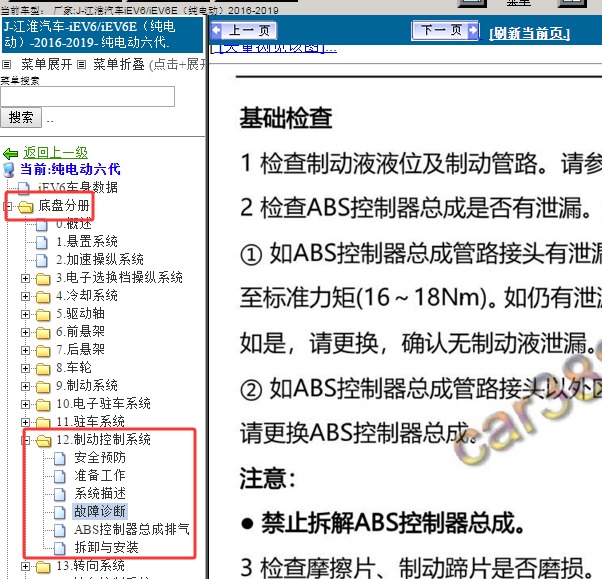The width and height of the screenshot is (602, 579).
Task: Select 10.电子驻车系统 tree label
Action: coord(103,404)
